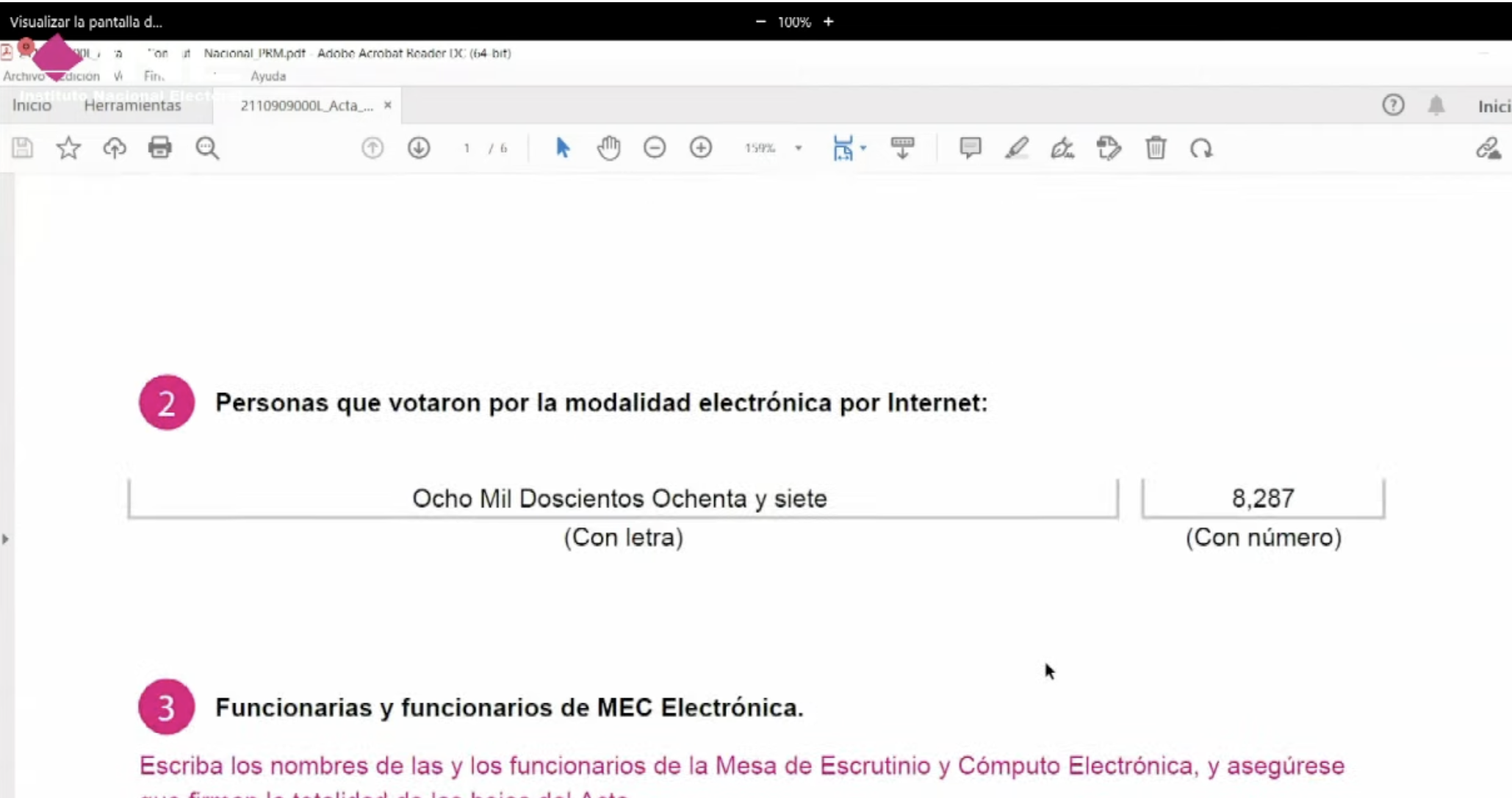Click the page number input field
The image size is (1512, 798).
coord(467,148)
